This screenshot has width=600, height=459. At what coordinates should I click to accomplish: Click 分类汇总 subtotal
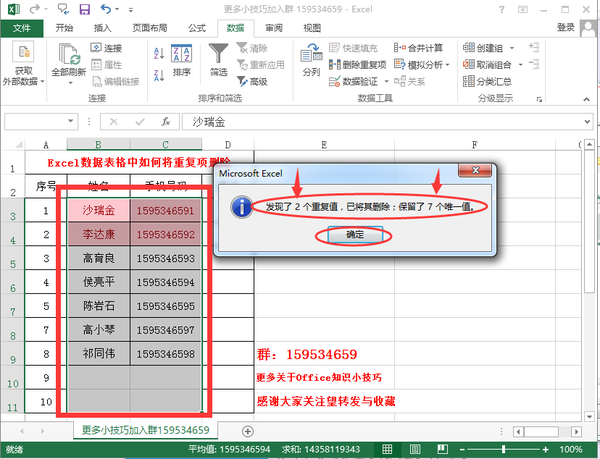pos(487,81)
